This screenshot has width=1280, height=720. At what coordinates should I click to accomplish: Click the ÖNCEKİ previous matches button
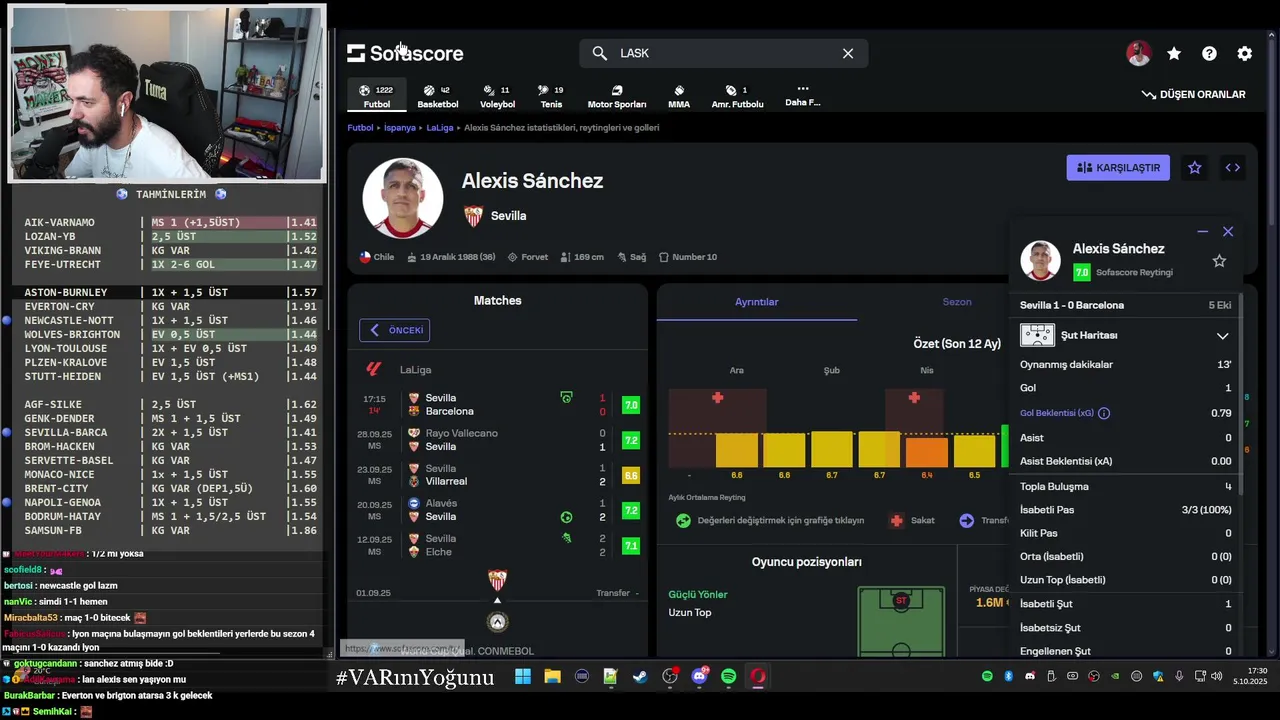[394, 330]
